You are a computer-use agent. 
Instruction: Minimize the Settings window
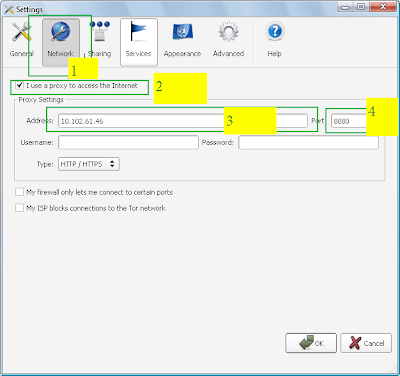click(346, 7)
